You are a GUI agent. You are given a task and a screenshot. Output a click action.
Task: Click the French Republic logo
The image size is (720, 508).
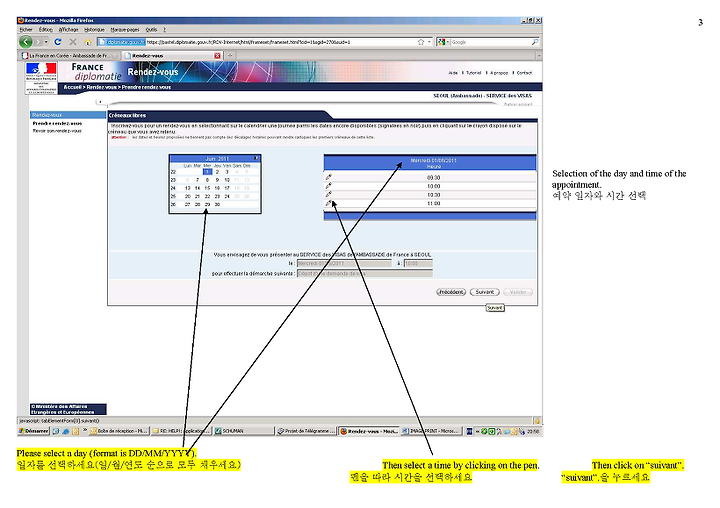(41, 78)
